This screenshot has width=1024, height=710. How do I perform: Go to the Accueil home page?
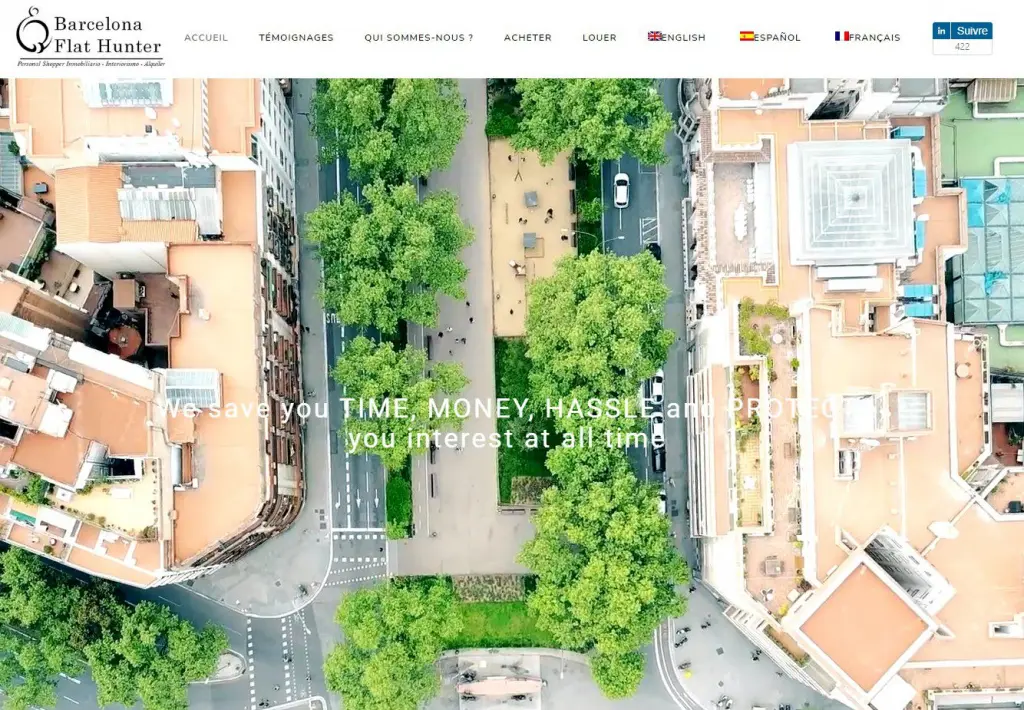tap(206, 38)
